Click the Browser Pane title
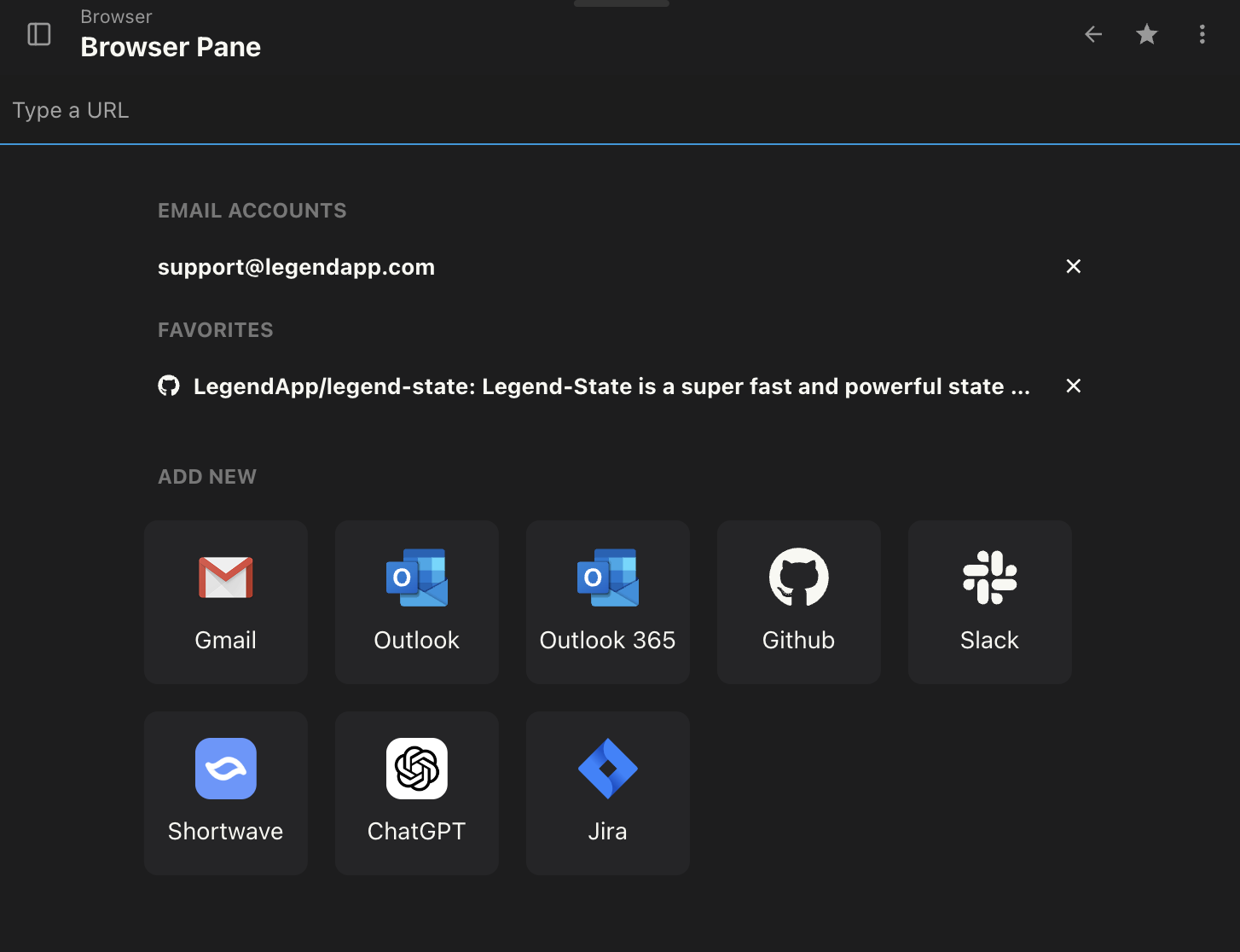Viewport: 1240px width, 952px height. point(171,47)
